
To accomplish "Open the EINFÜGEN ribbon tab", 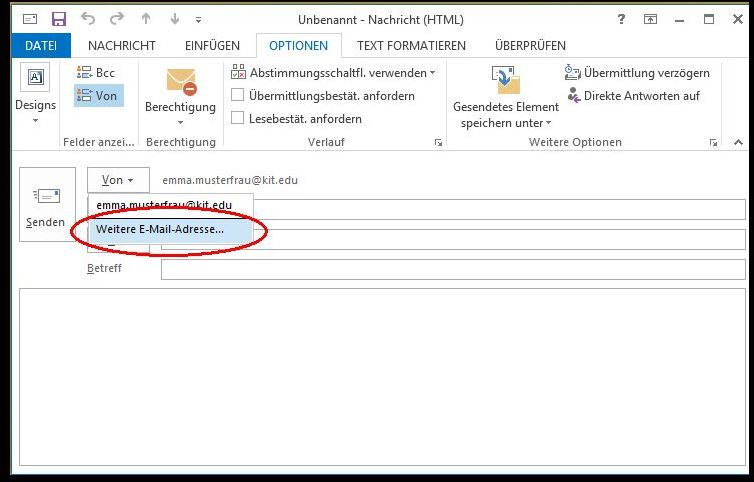I will [212, 46].
